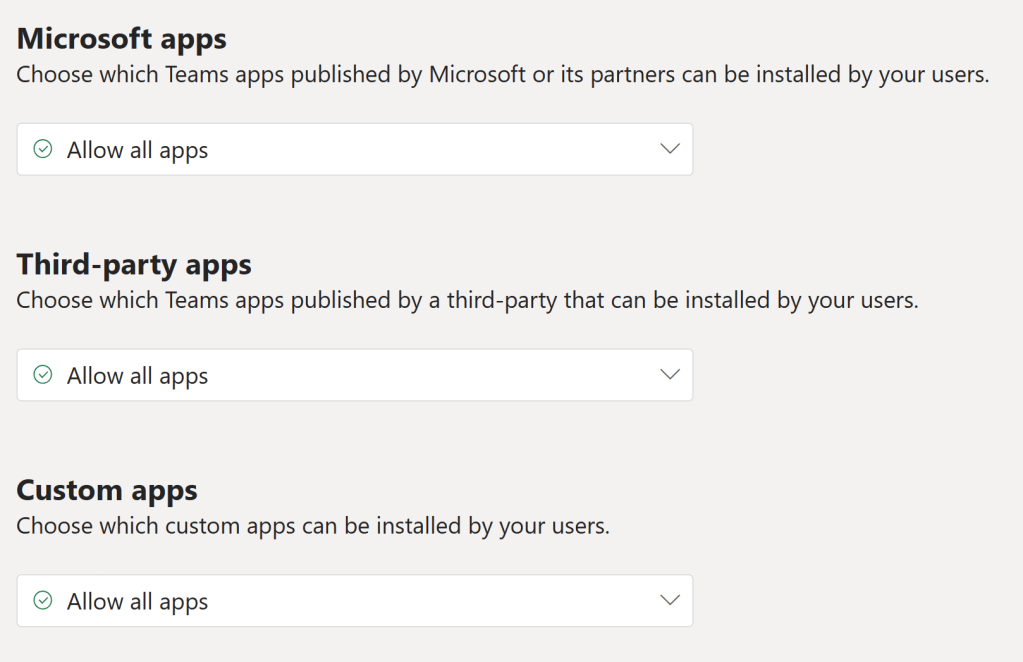Screen dimensions: 1023x662
Task: Expand the Third-party apps permission dropdown
Action: point(354,375)
